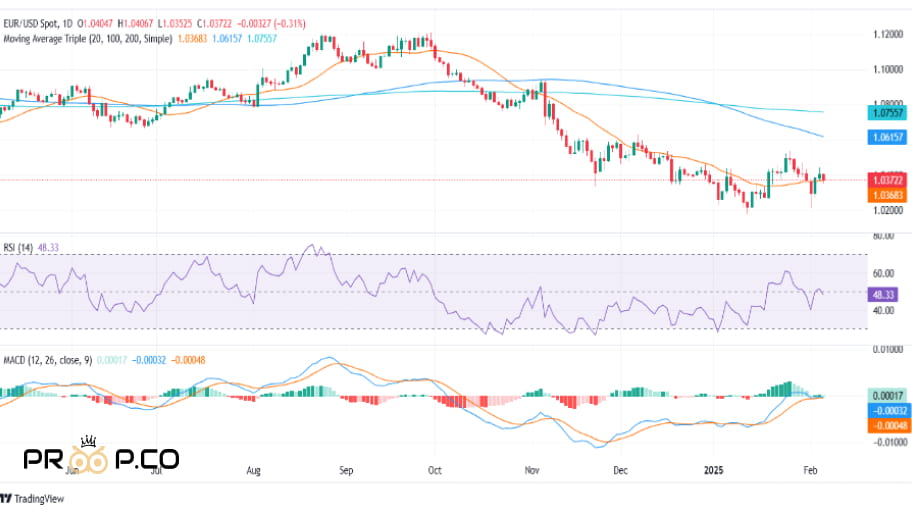Click the TradingView logo at bottom left
Viewport: 912px width, 513px height.
pyautogui.click(x=32, y=498)
